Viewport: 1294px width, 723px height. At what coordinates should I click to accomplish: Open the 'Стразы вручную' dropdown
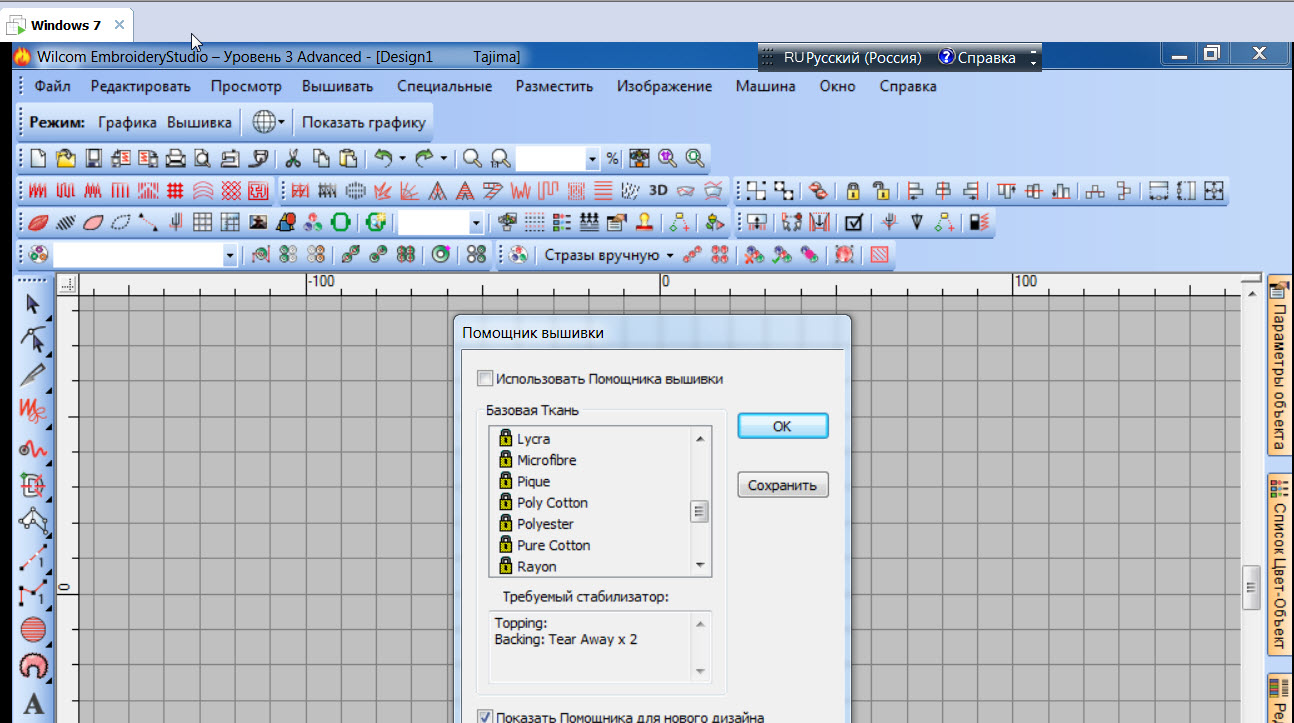670,255
